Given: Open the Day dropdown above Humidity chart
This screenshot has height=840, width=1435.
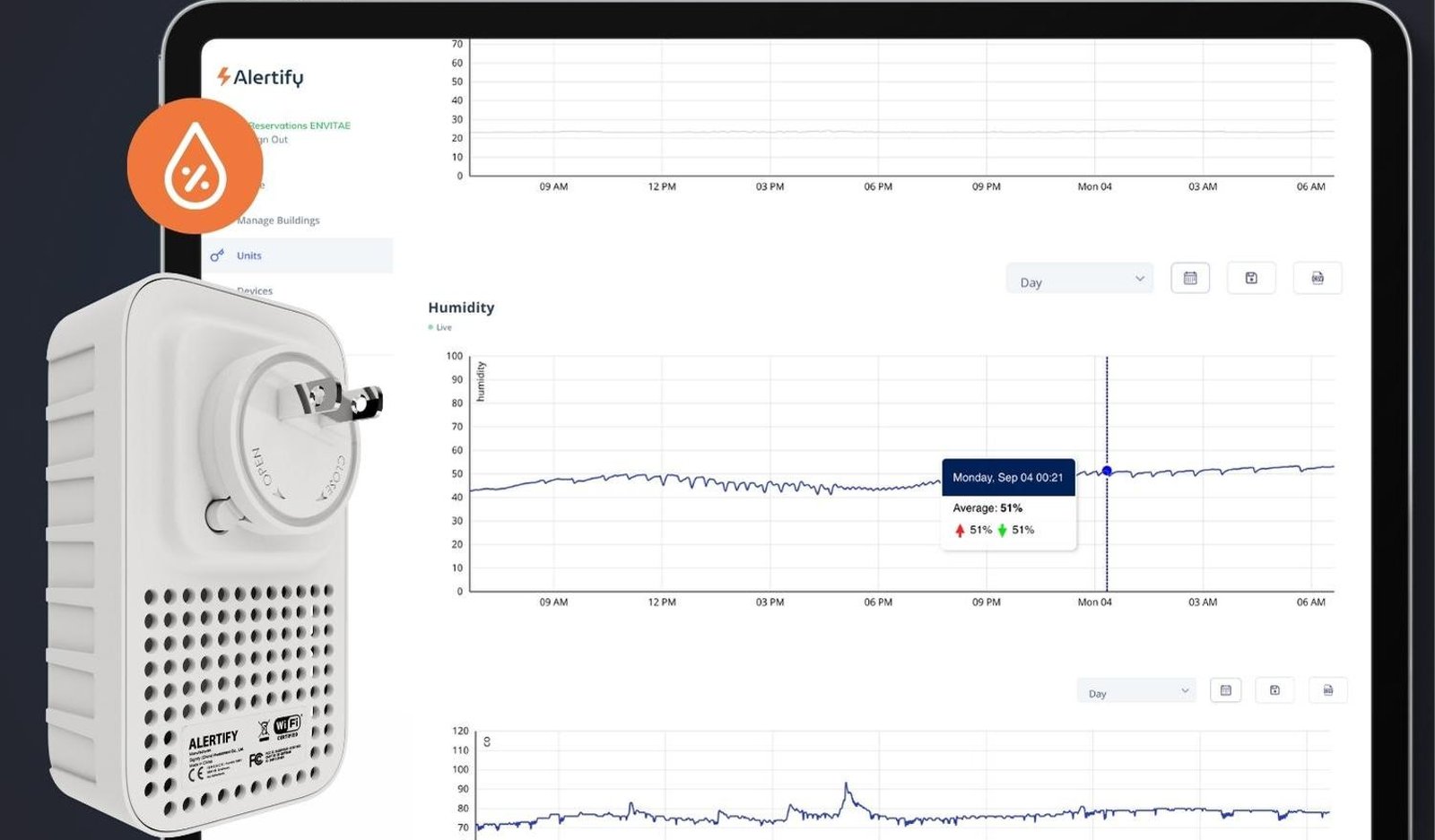Looking at the screenshot, I should pyautogui.click(x=1080, y=279).
